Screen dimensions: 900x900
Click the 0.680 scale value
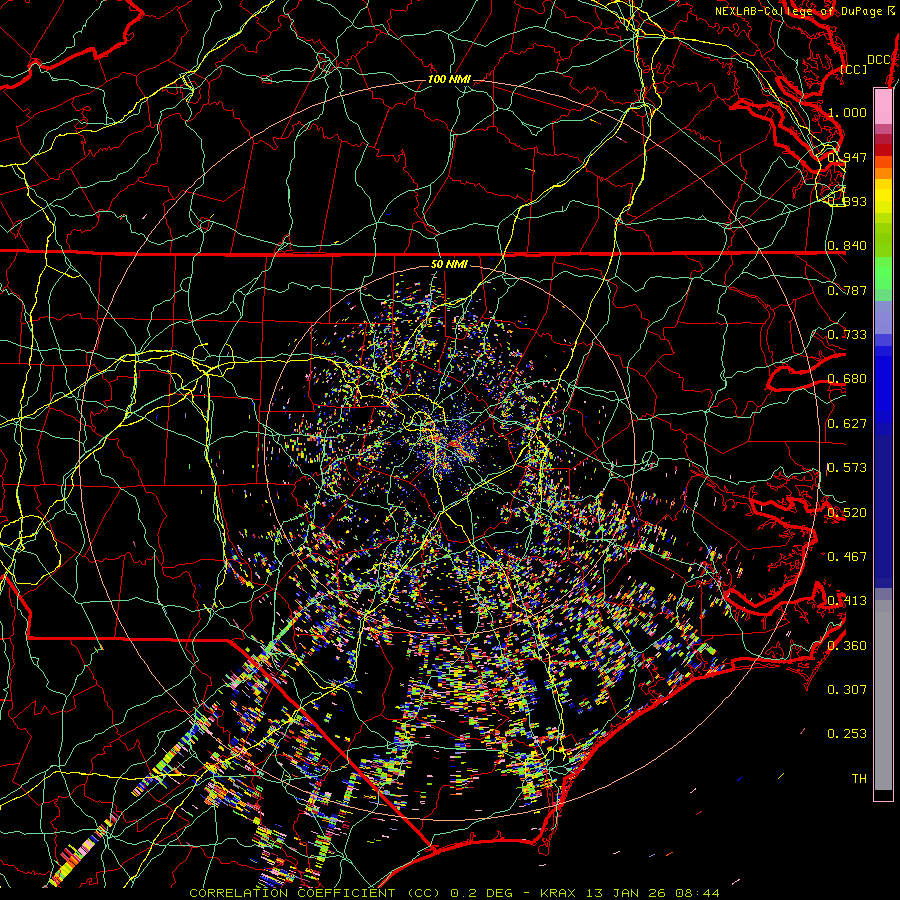point(847,379)
